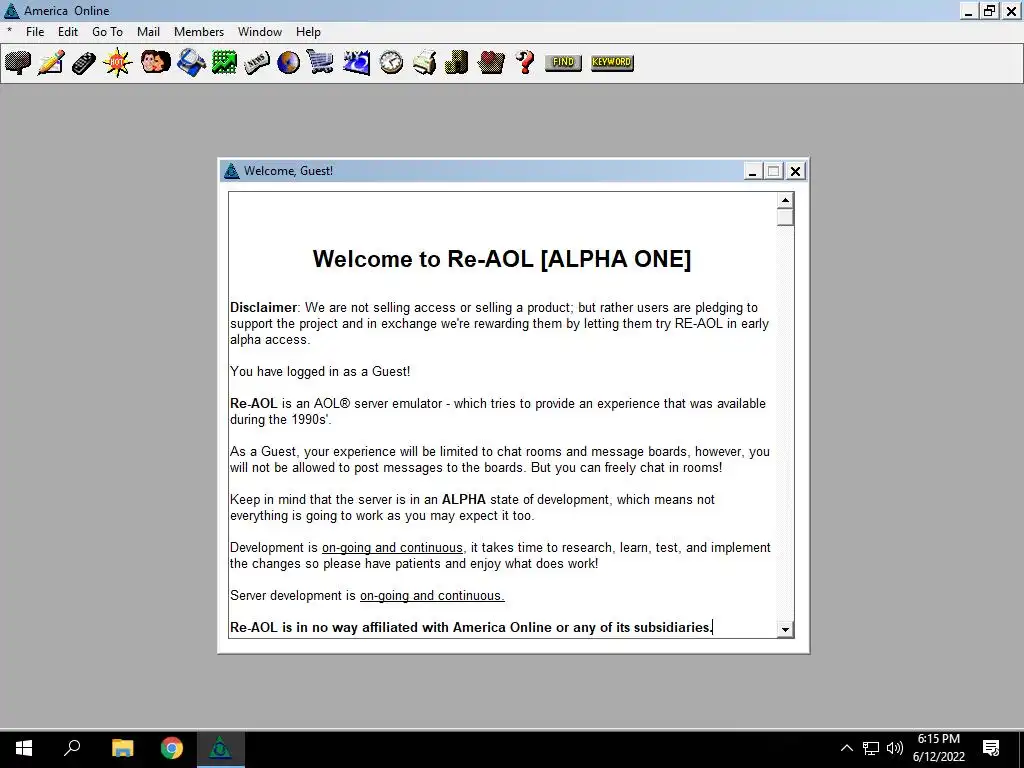Click the KEYWORD toolbar button
The height and width of the screenshot is (768, 1024).
click(x=612, y=63)
